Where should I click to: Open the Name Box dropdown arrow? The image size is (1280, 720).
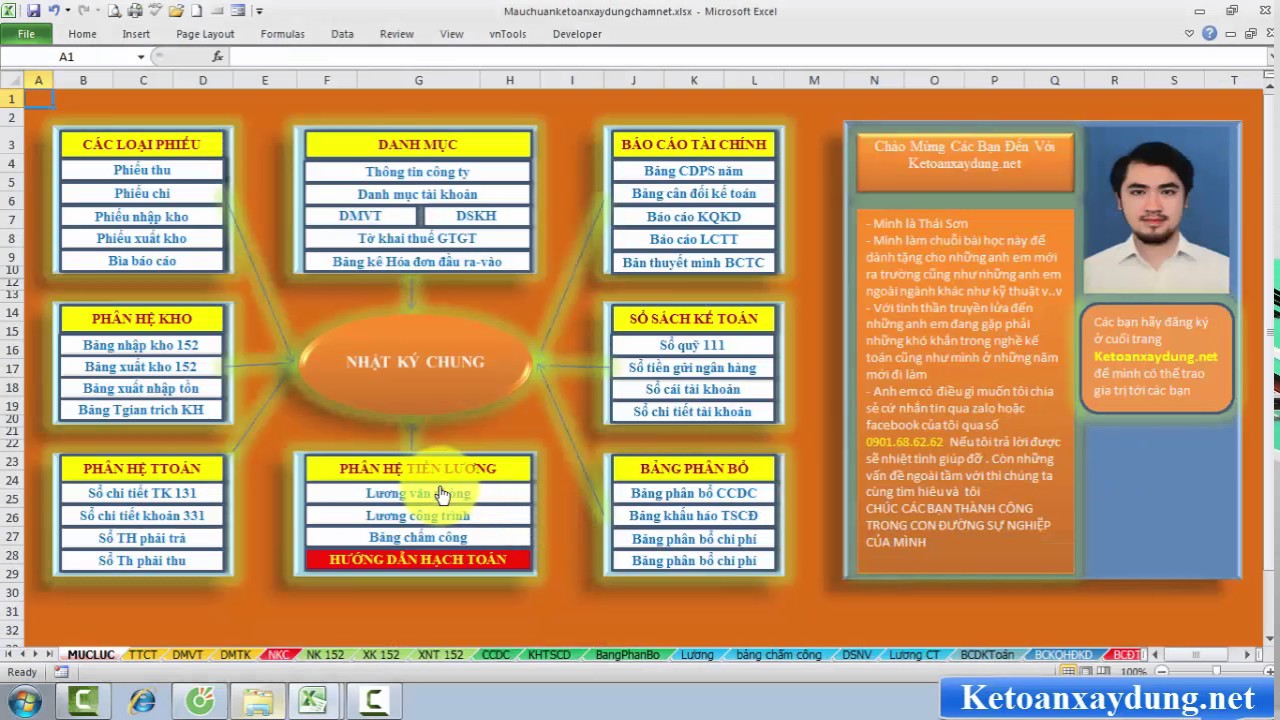click(x=141, y=57)
